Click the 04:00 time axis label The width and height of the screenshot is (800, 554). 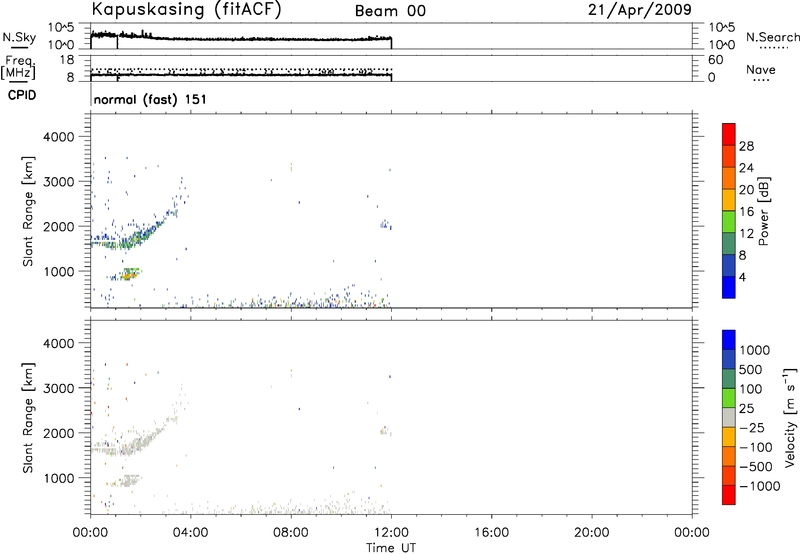pos(191,533)
